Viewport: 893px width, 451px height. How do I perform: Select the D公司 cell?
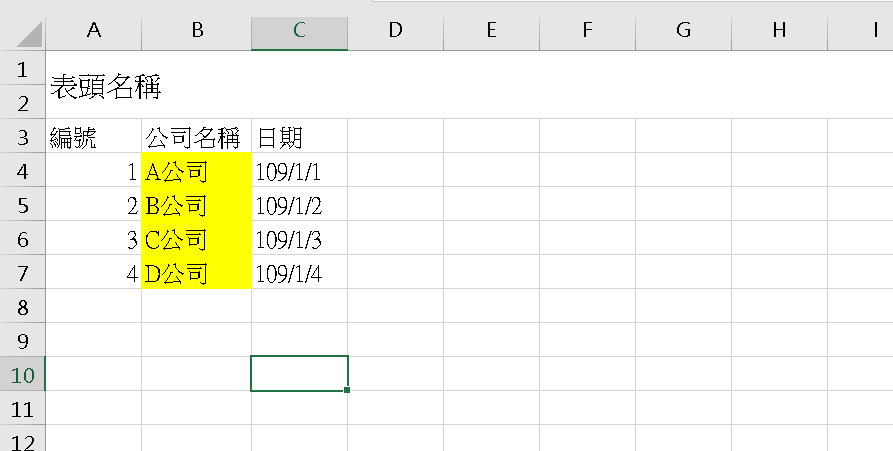pos(196,272)
